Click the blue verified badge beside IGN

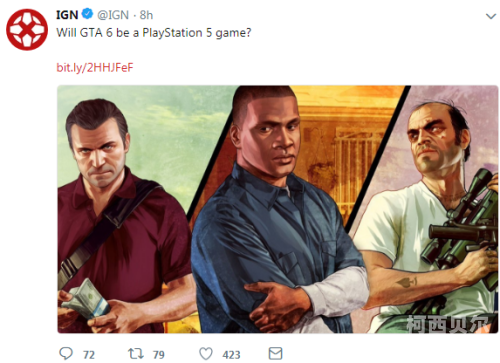click(88, 14)
